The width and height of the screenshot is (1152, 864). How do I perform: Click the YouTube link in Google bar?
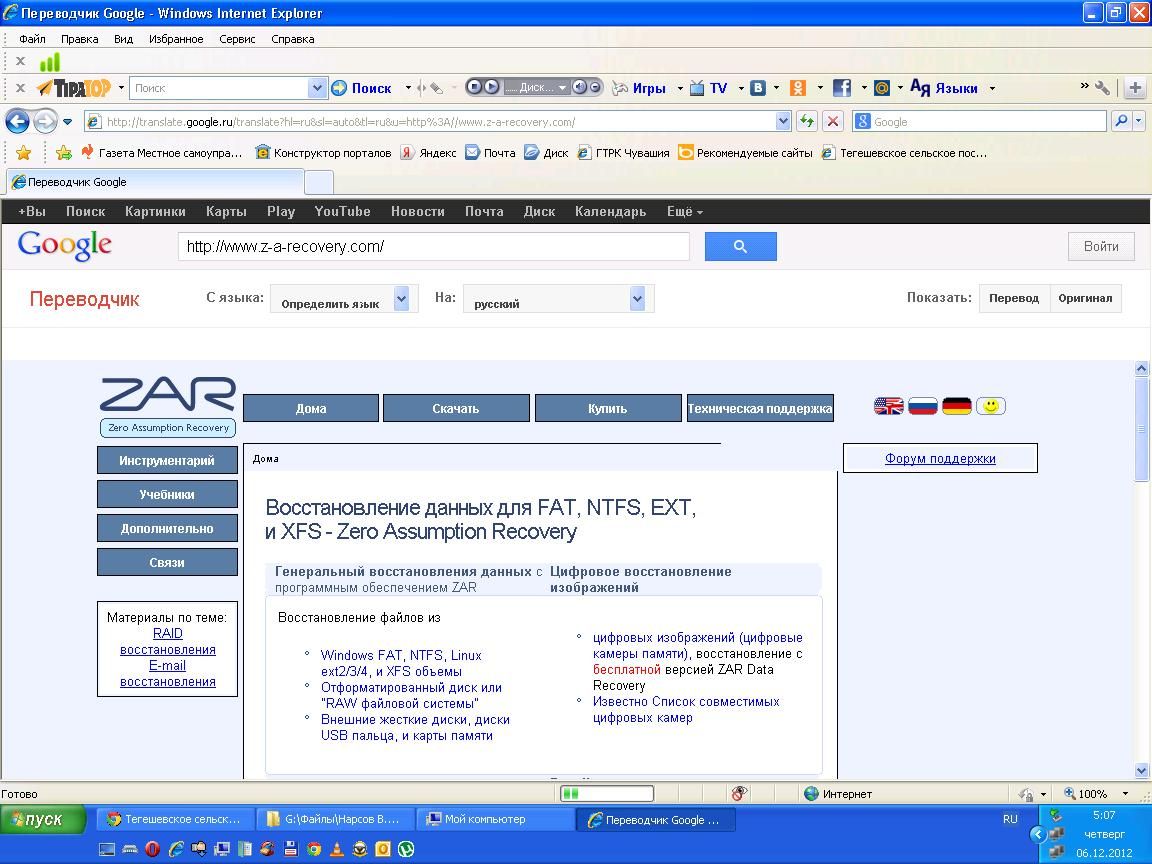pos(342,212)
